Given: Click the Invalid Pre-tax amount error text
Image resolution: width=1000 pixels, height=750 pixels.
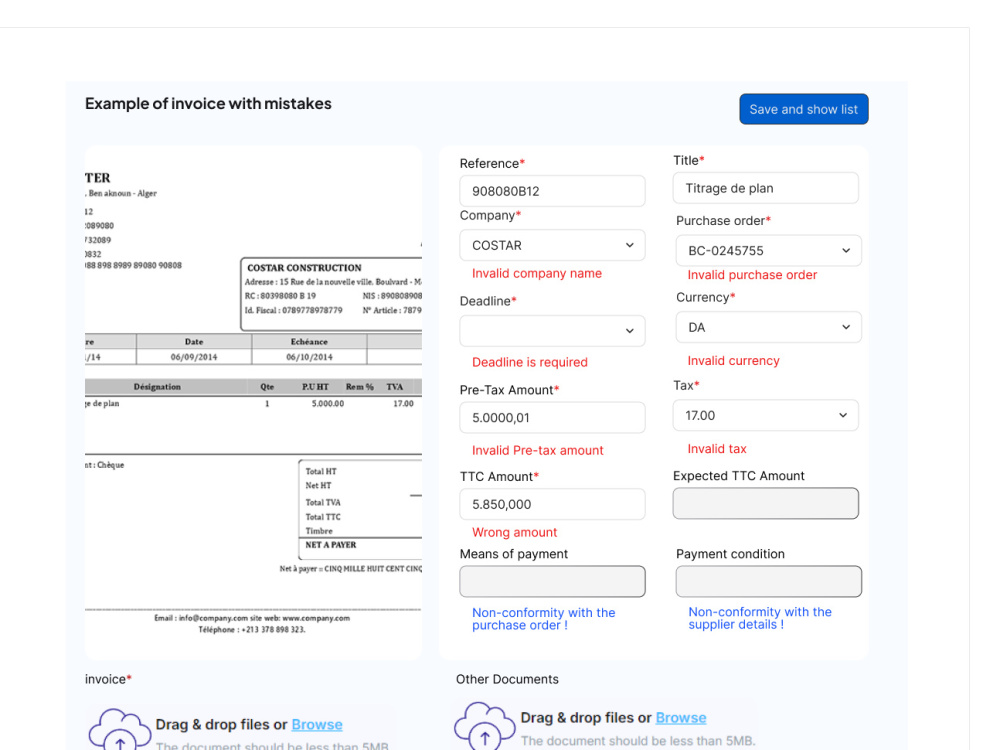Looking at the screenshot, I should 537,450.
